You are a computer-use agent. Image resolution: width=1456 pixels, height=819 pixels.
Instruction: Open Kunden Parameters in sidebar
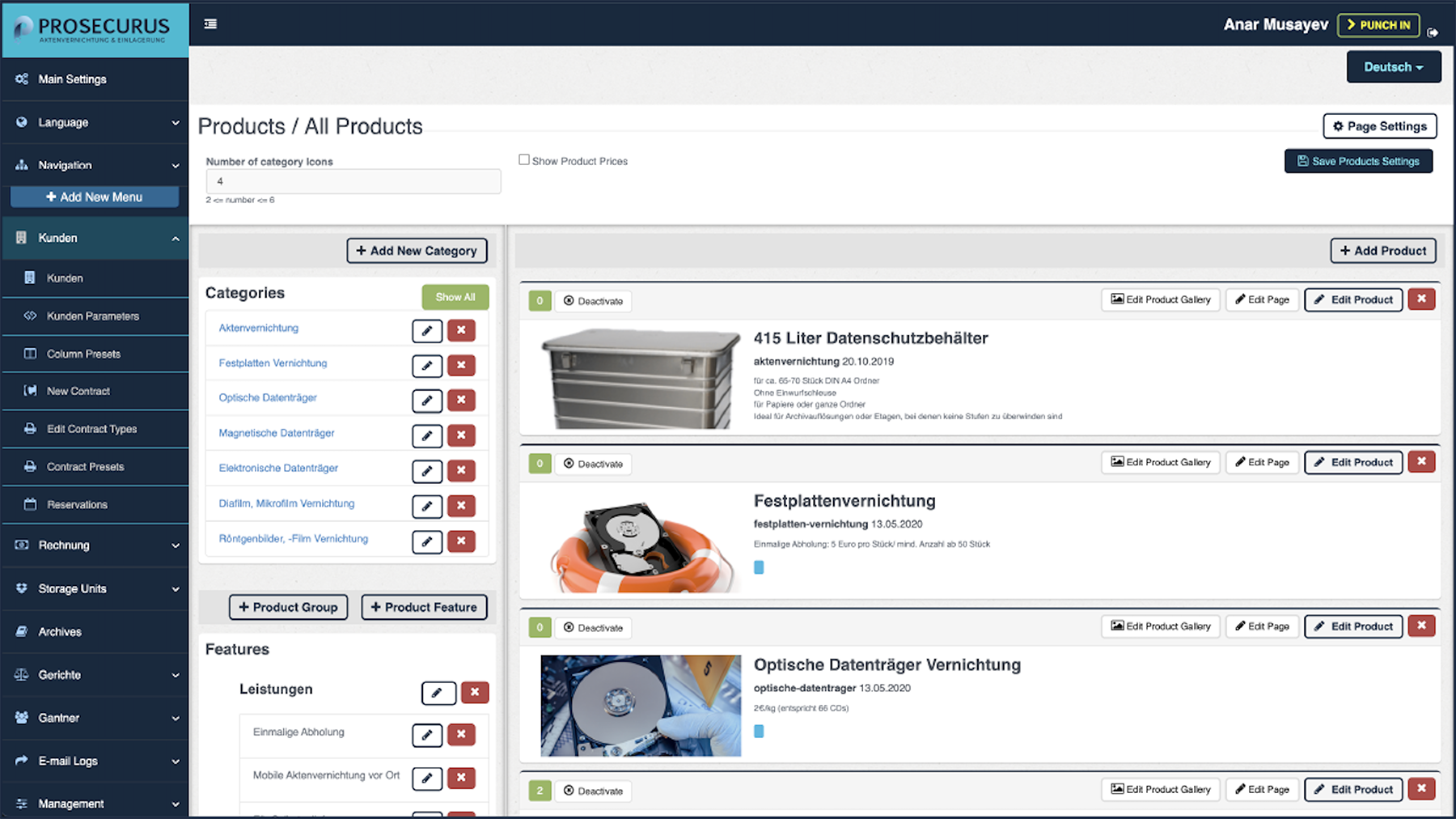93,316
